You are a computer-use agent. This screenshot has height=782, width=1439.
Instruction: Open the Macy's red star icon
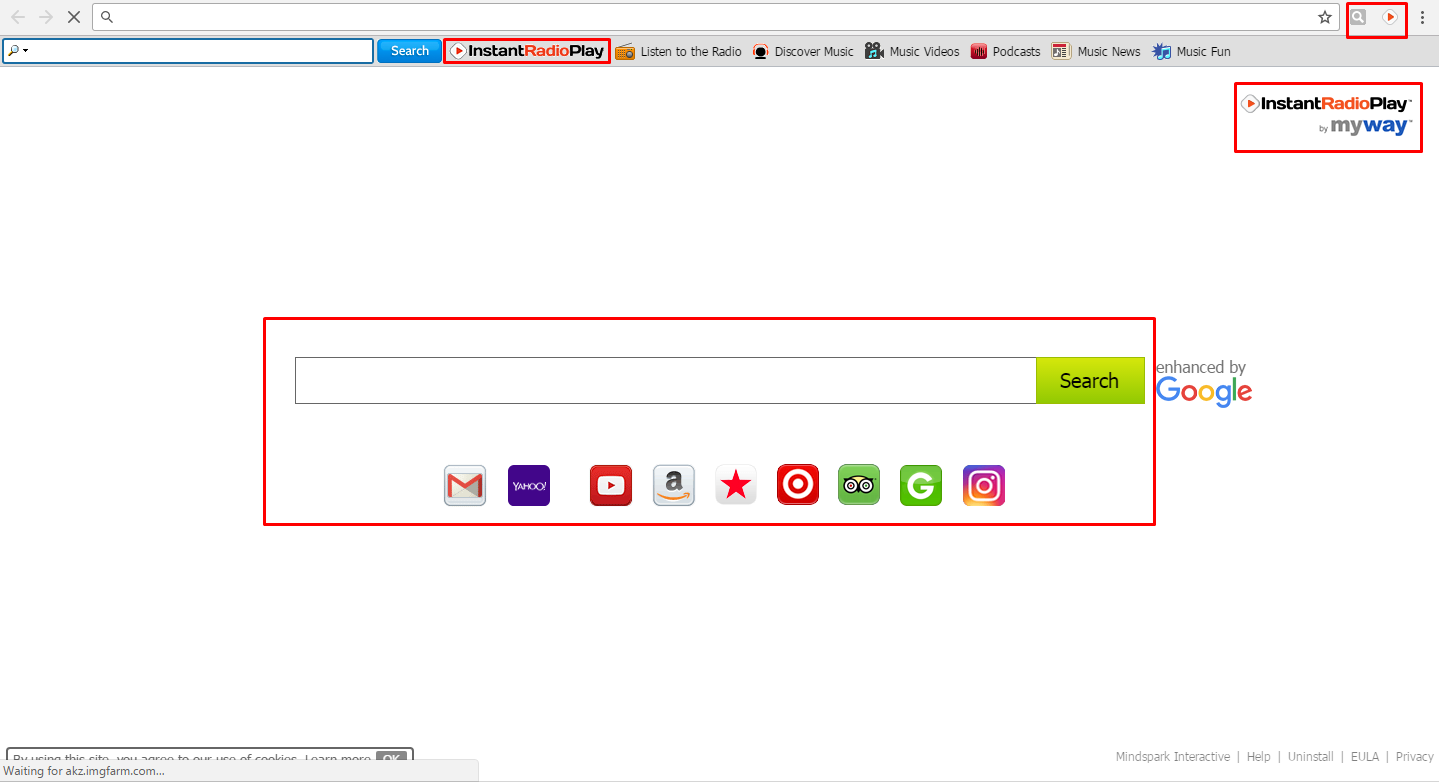(736, 486)
